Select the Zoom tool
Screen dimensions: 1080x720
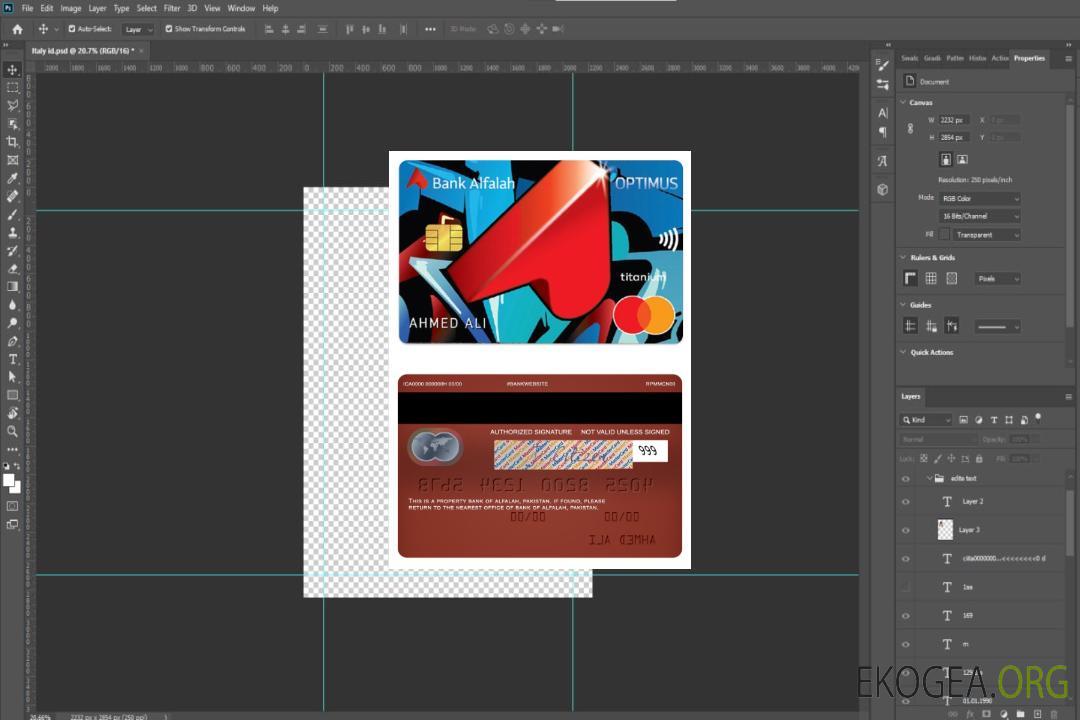(13, 431)
